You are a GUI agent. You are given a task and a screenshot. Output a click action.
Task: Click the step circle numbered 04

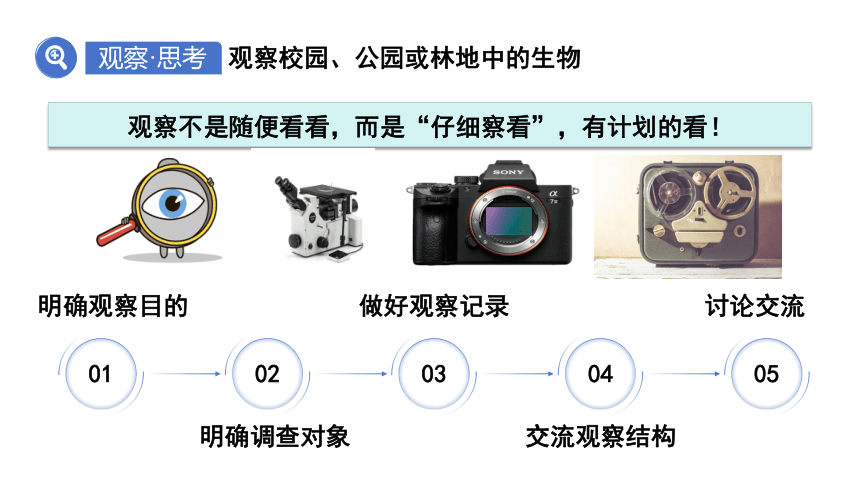pyautogui.click(x=600, y=374)
